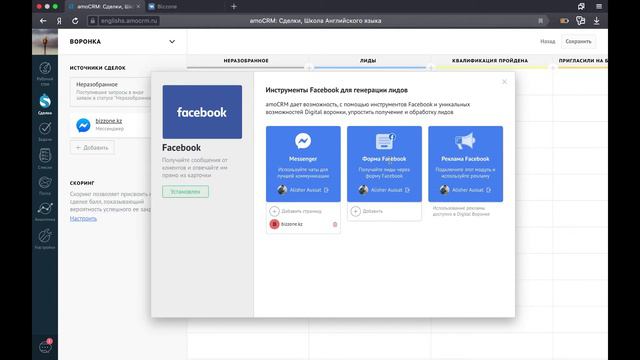The width and height of the screenshot is (640, 360).
Task: Click the Назад link at top right
Action: [547, 41]
